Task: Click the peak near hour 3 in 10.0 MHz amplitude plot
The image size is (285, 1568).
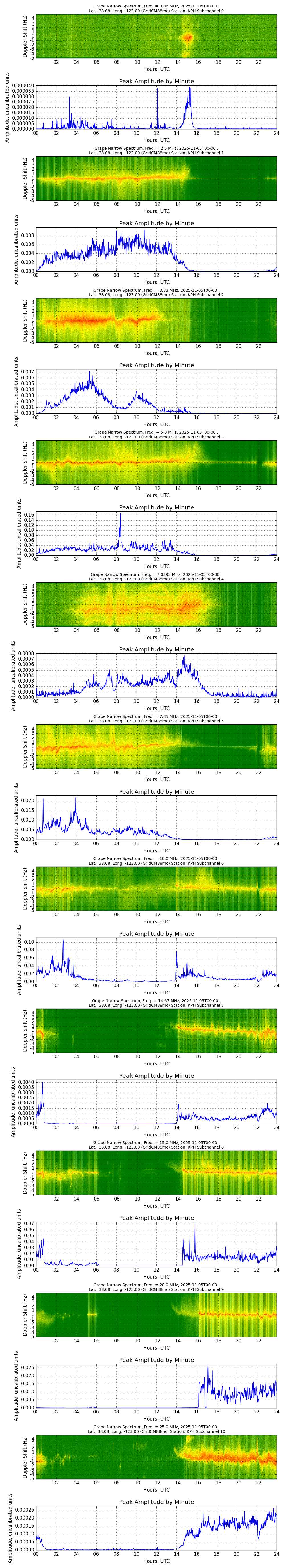Action: pyautogui.click(x=63, y=941)
